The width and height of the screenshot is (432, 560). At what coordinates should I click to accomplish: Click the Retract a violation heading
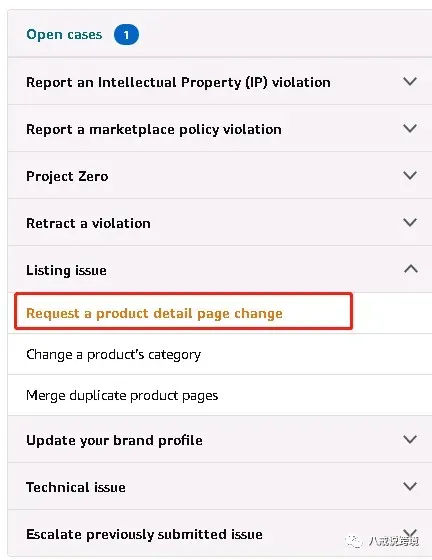[x=88, y=224]
